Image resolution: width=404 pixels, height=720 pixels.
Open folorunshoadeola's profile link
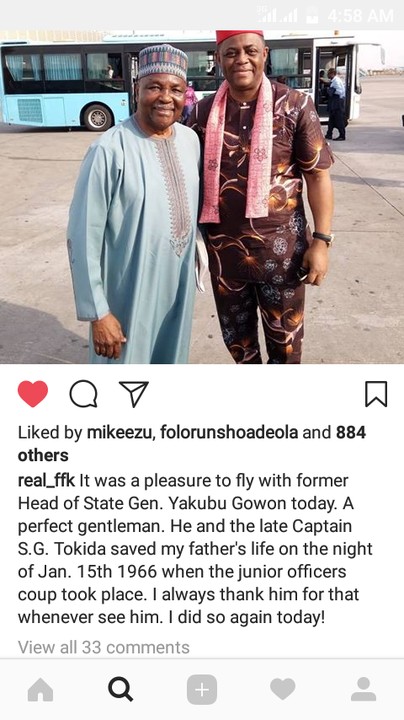229,433
